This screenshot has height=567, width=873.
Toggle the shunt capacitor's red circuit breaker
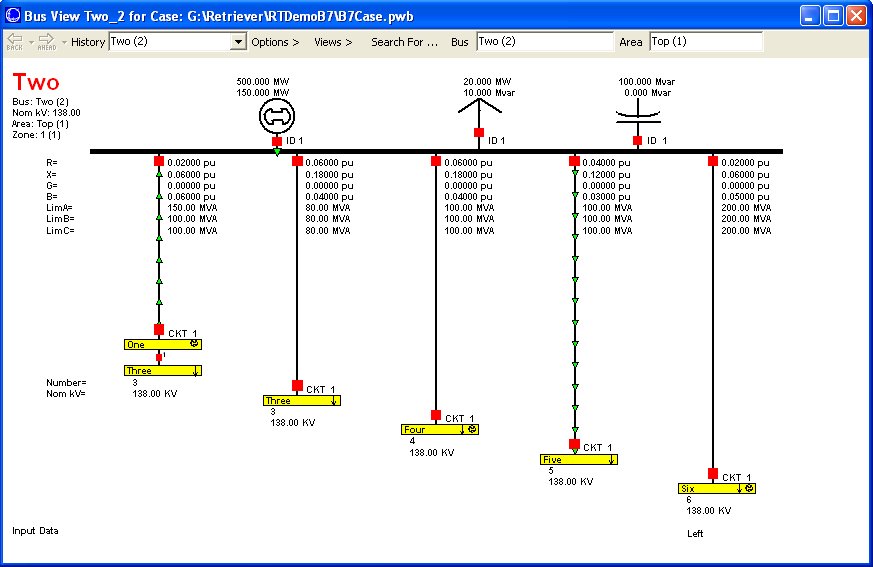click(x=637, y=141)
